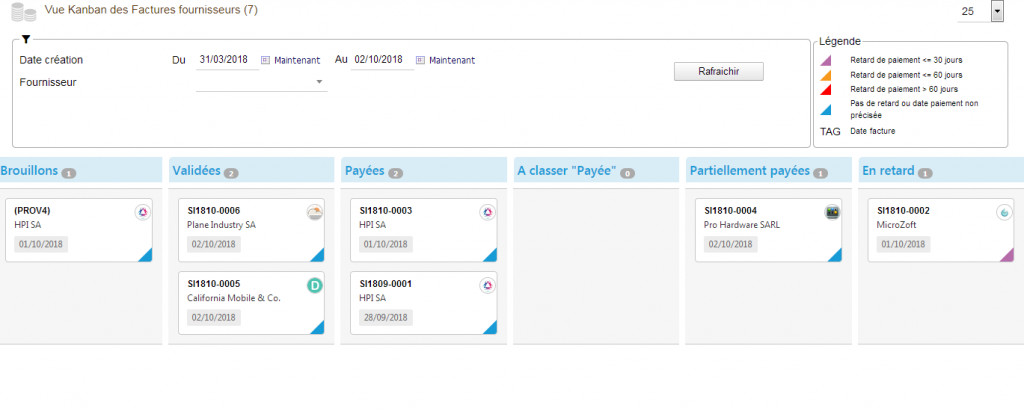Click Plane Industry SA logo on SI1810-0006
The image size is (1024, 411).
(x=315, y=212)
